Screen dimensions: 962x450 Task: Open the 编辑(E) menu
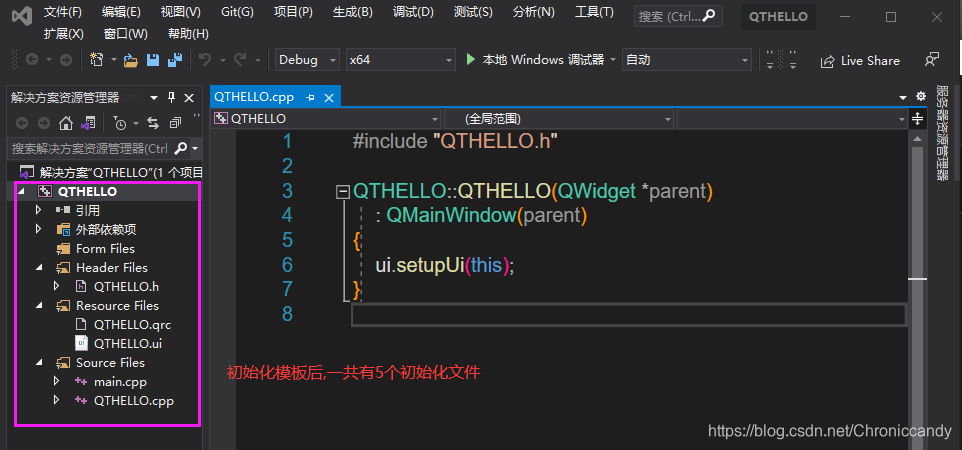click(x=121, y=12)
